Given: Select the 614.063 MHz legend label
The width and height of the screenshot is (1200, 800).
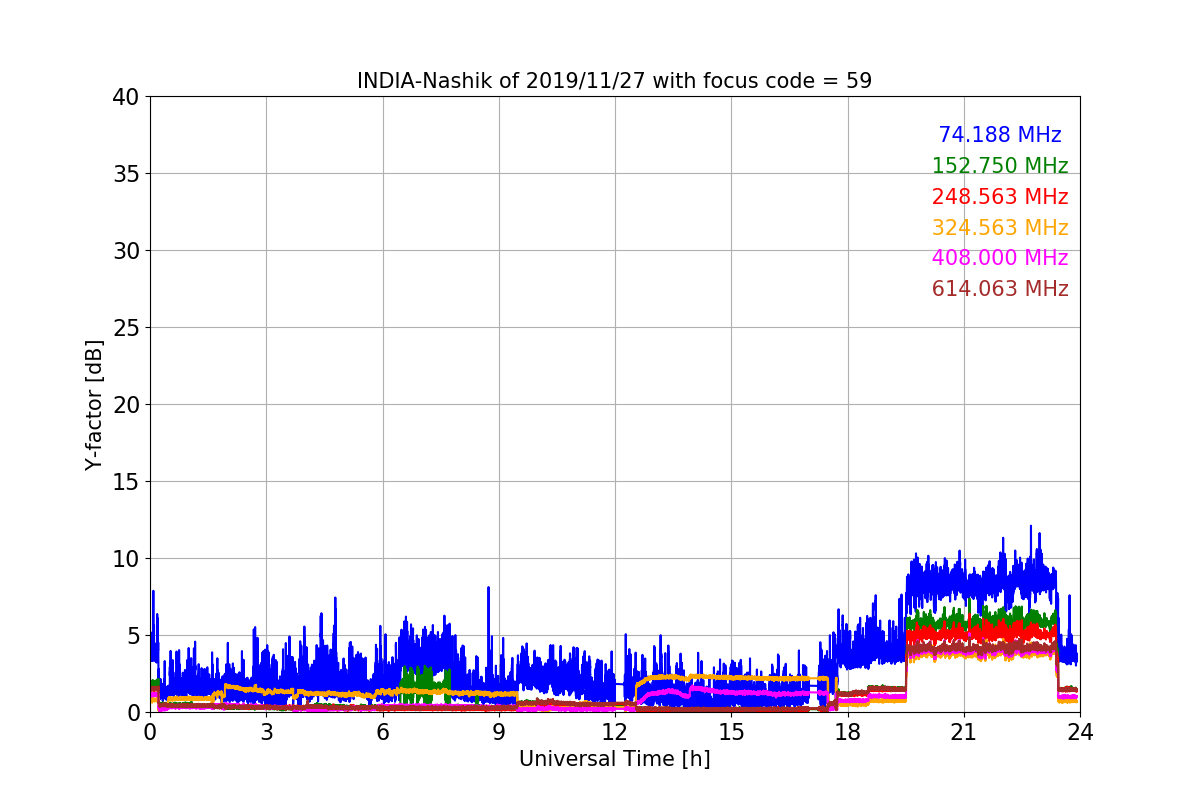Looking at the screenshot, I should click(1000, 289).
